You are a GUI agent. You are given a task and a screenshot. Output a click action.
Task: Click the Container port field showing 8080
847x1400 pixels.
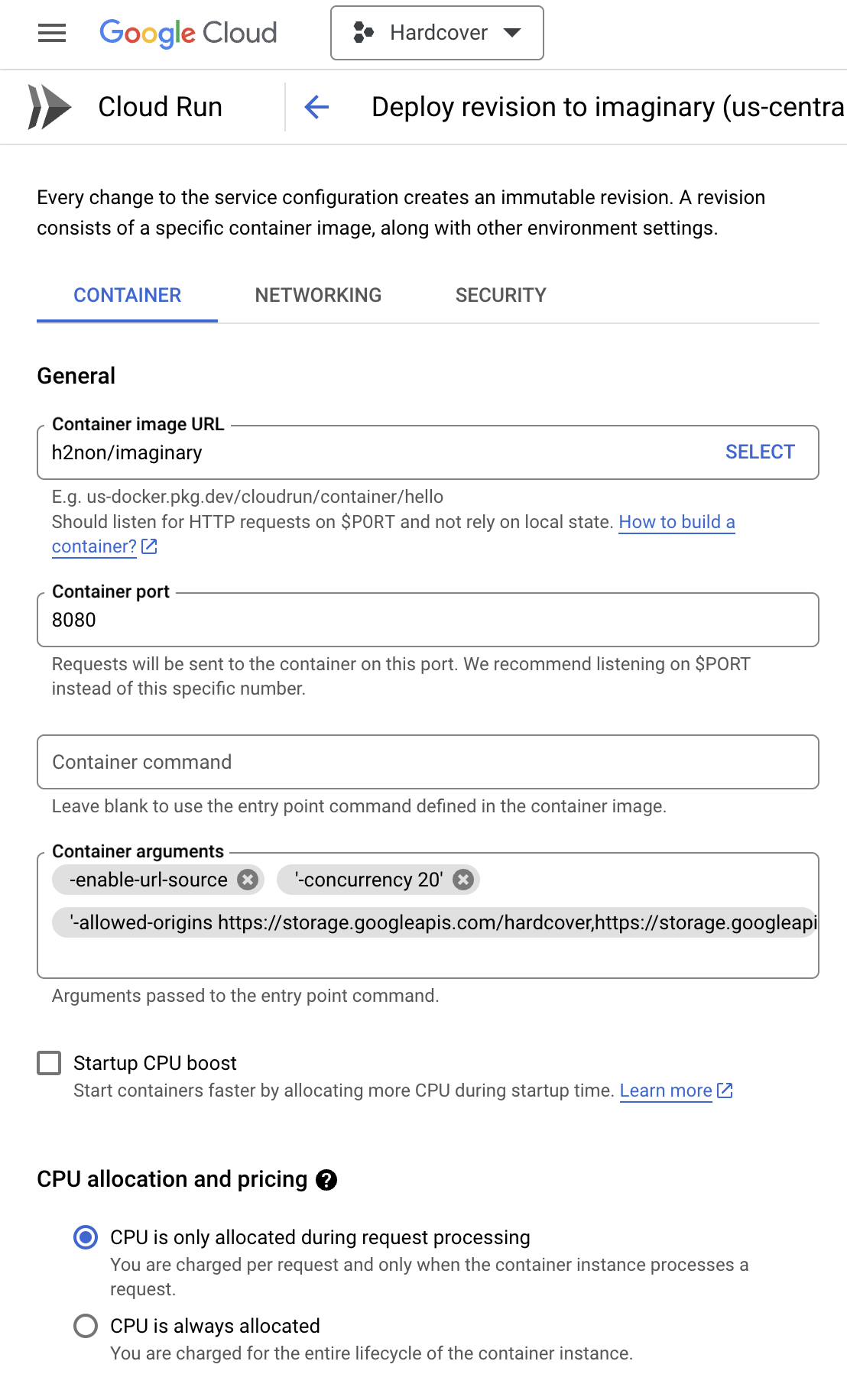point(428,620)
